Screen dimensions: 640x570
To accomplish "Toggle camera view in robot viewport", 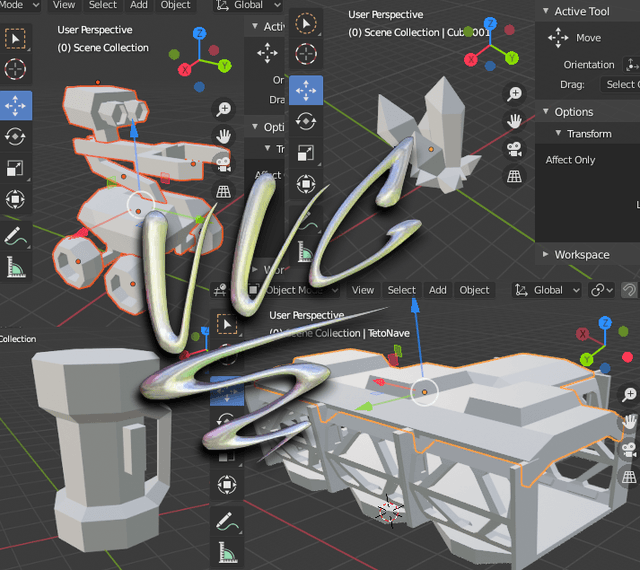I will click(223, 164).
